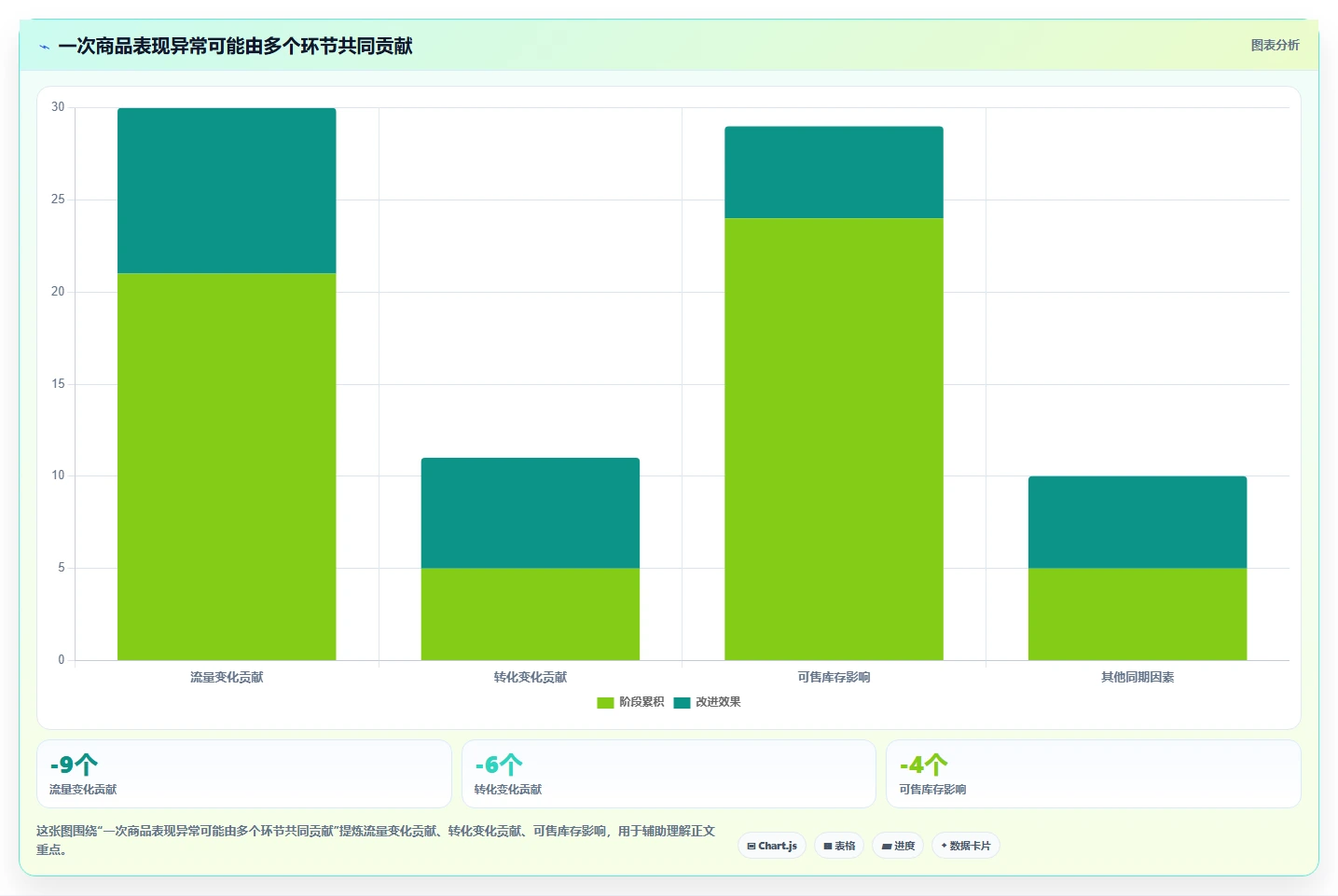Click the y-axis value 30

pyautogui.click(x=58, y=107)
